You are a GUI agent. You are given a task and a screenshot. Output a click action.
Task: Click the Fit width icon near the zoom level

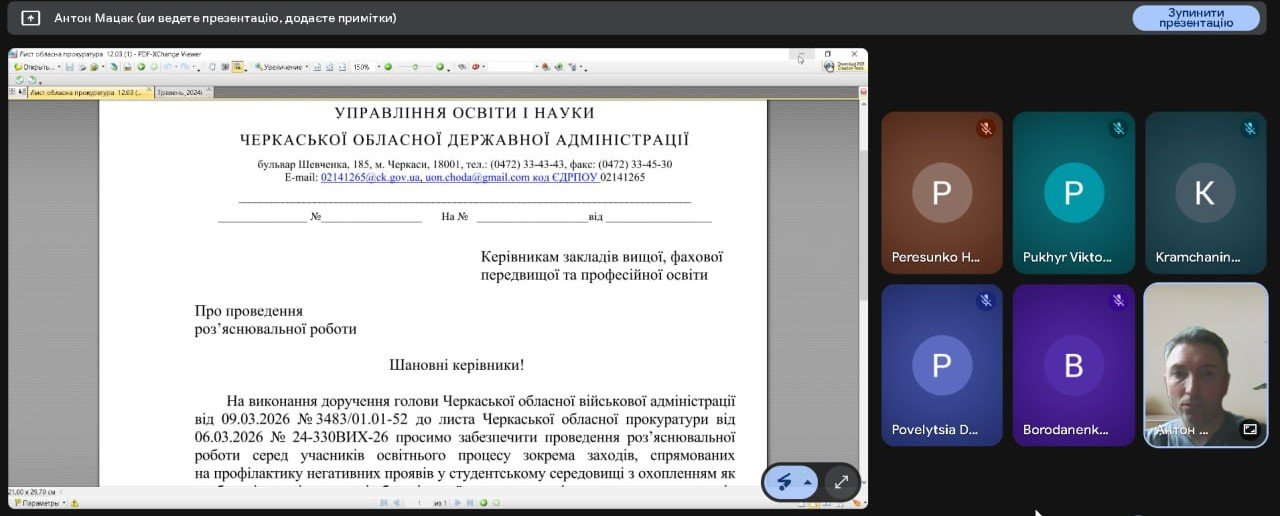[342, 67]
